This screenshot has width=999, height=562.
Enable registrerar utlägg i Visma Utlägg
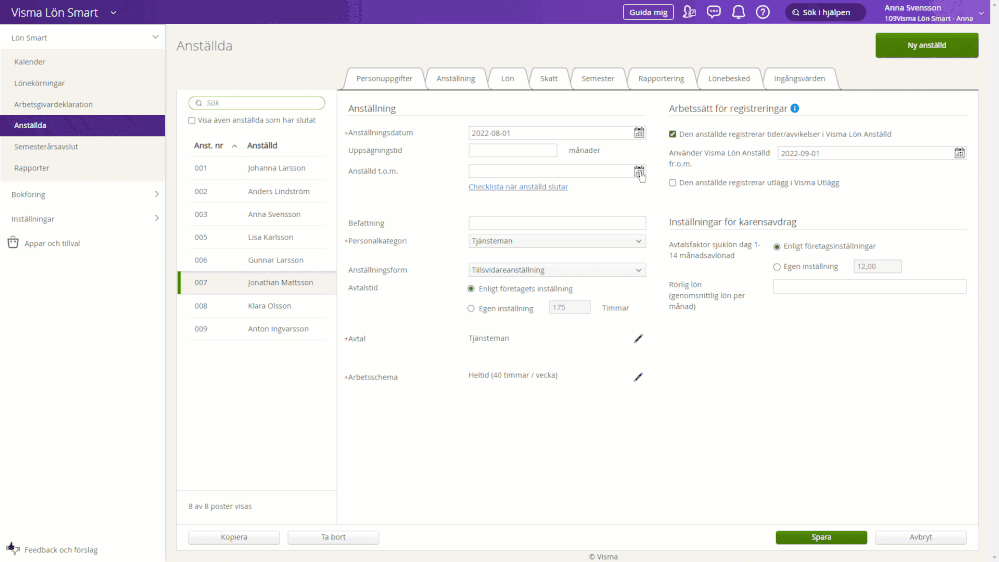(672, 183)
